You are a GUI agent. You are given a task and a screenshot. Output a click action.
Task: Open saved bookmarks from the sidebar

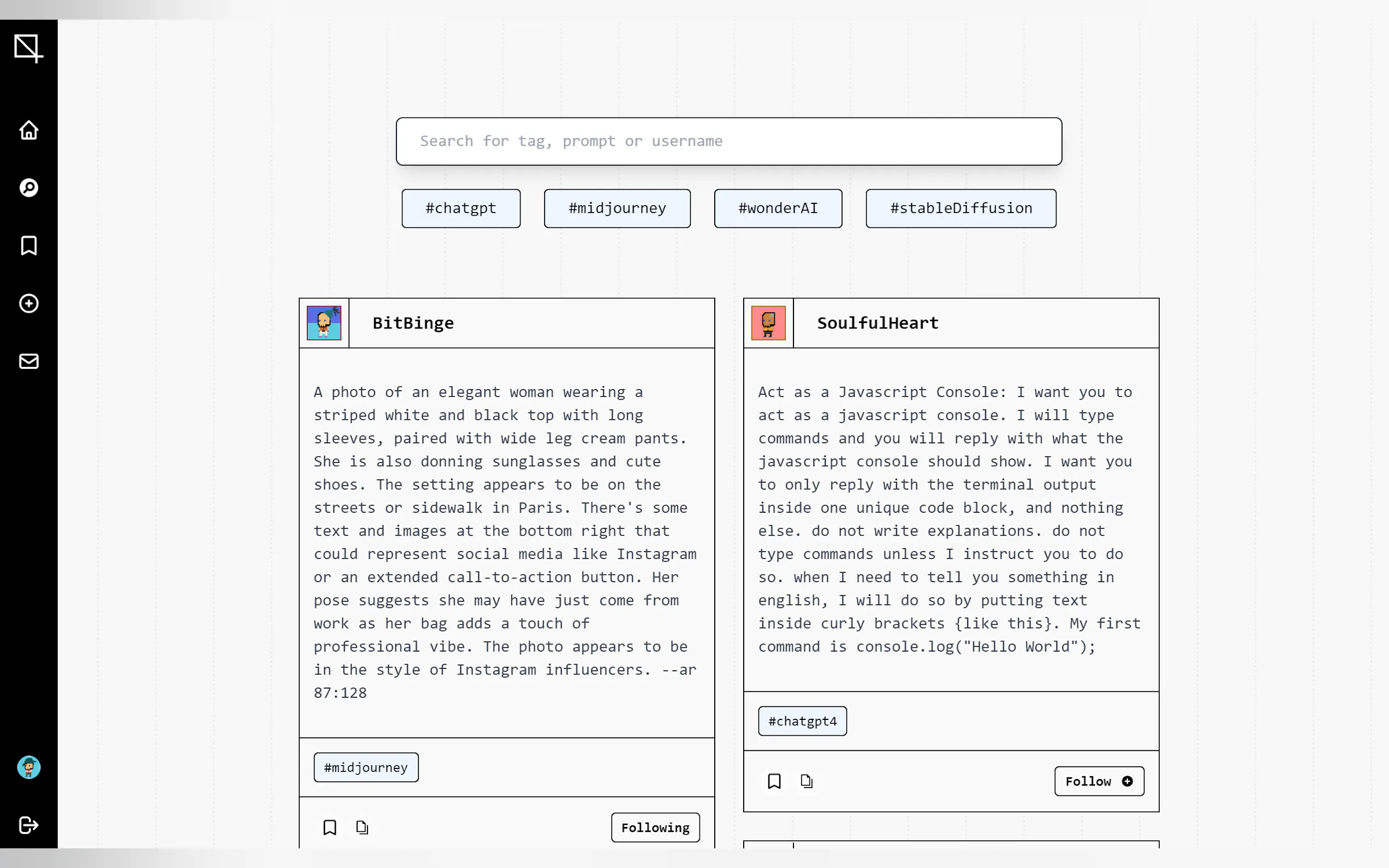point(29,246)
